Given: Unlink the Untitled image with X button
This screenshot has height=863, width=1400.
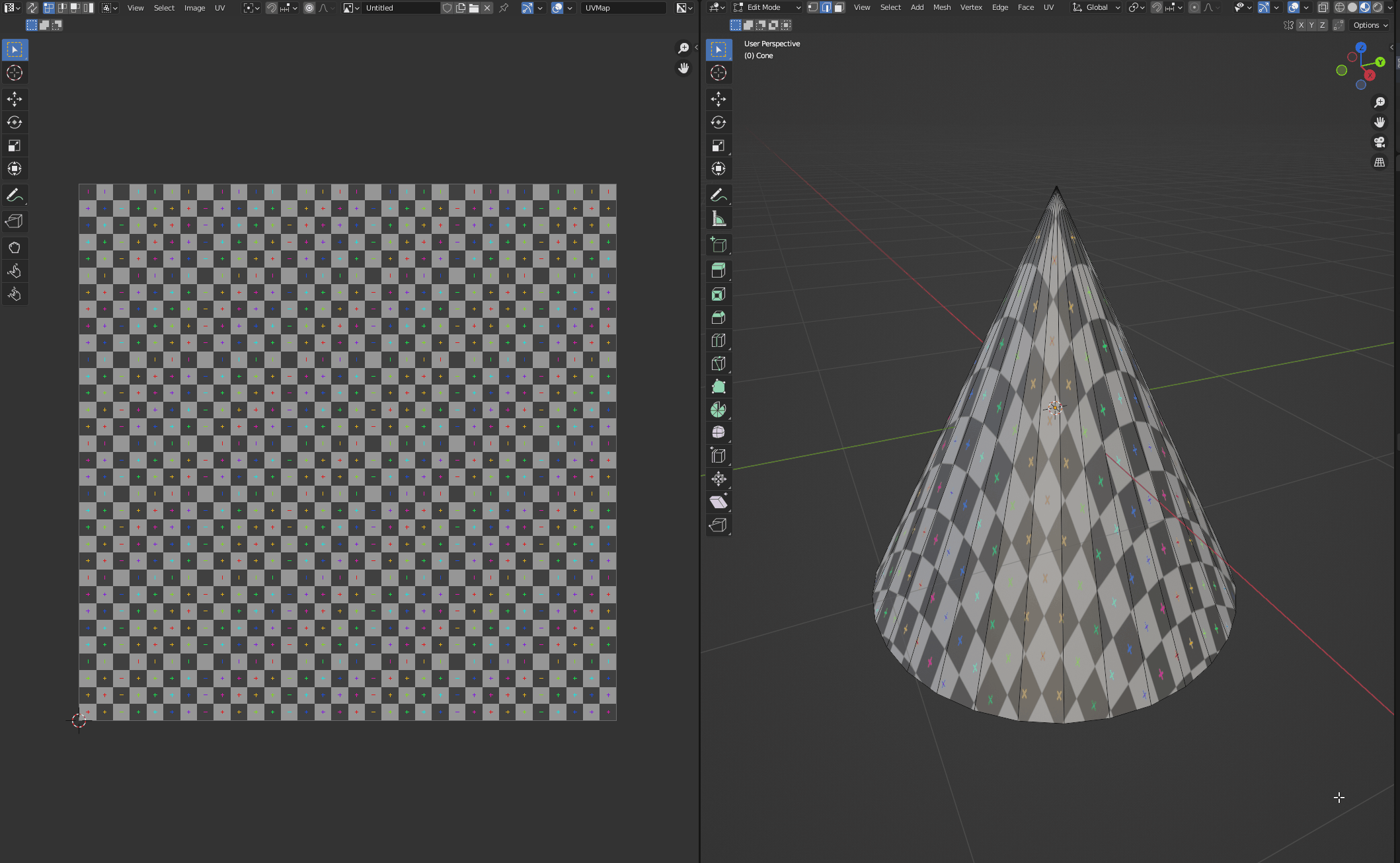Looking at the screenshot, I should click(487, 8).
